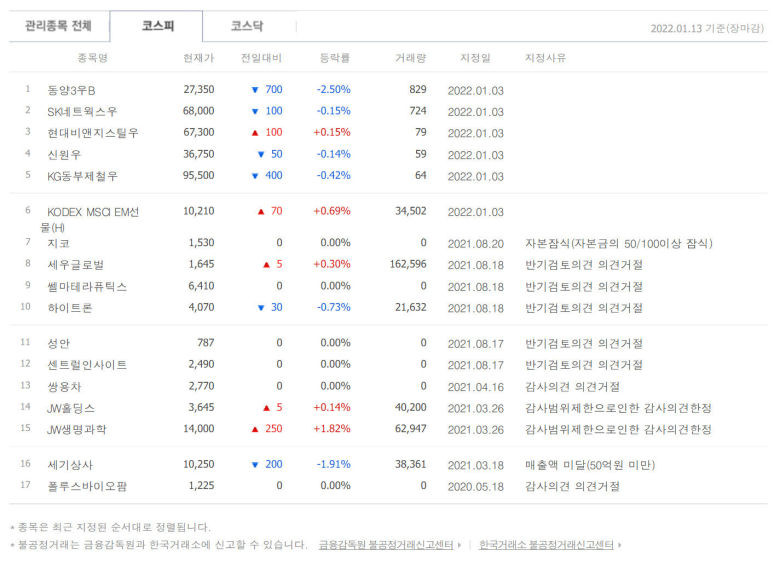This screenshot has height=570, width=780.
Task: Open stock 하이트론
Action: [70, 308]
